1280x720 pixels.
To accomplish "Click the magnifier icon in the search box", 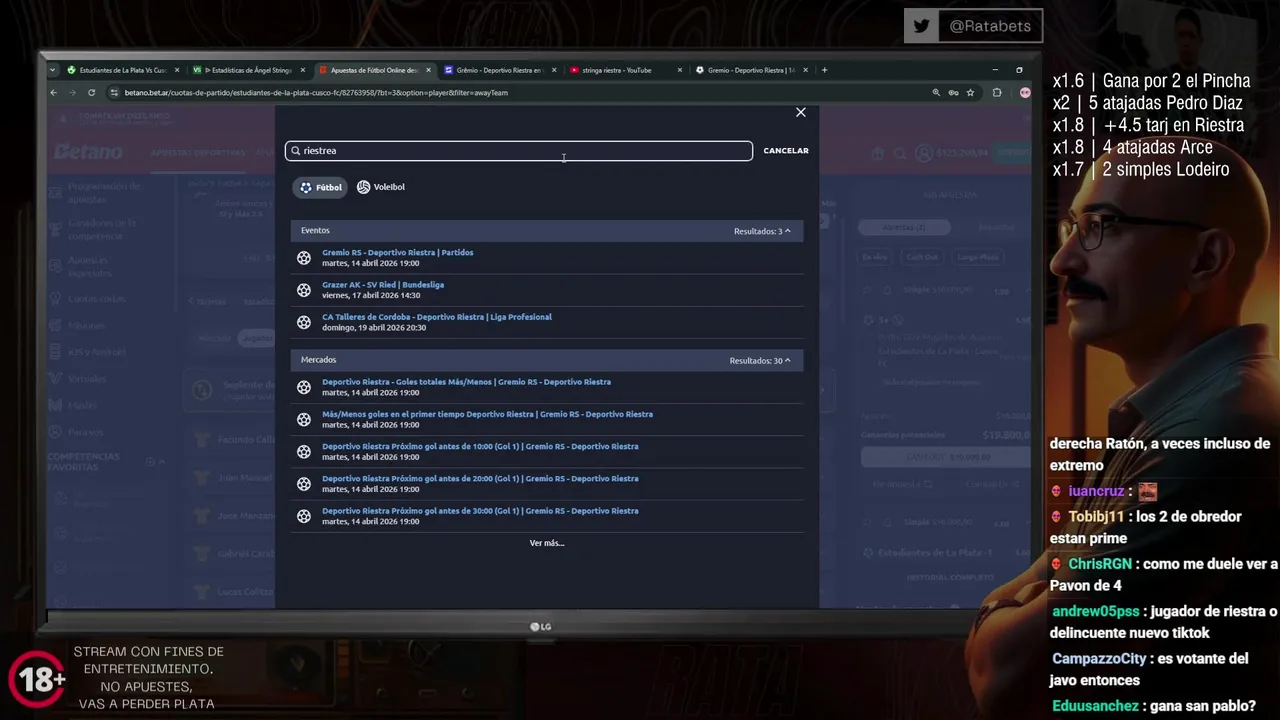I will (296, 150).
